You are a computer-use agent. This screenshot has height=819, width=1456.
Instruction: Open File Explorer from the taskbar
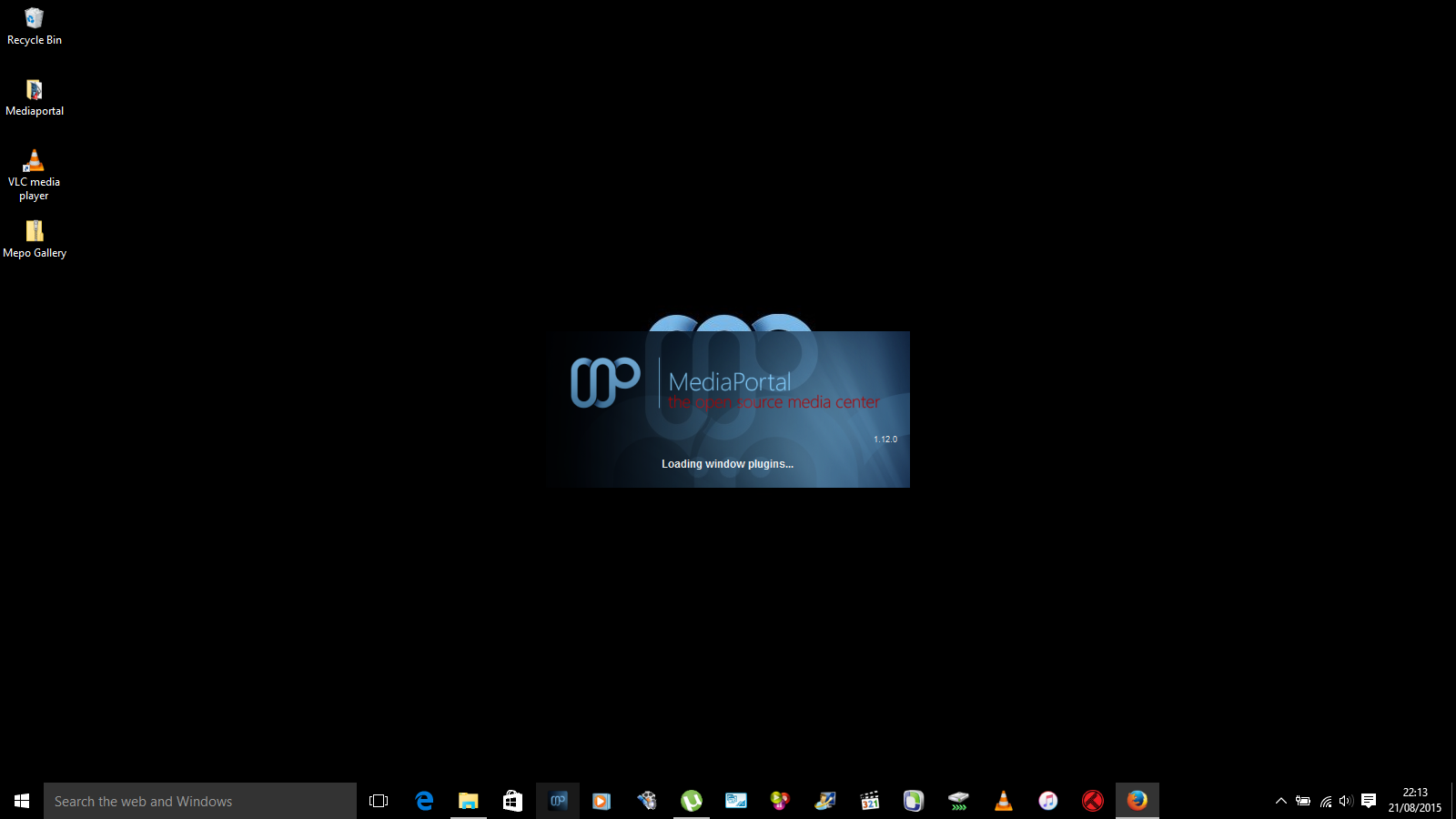click(x=468, y=801)
